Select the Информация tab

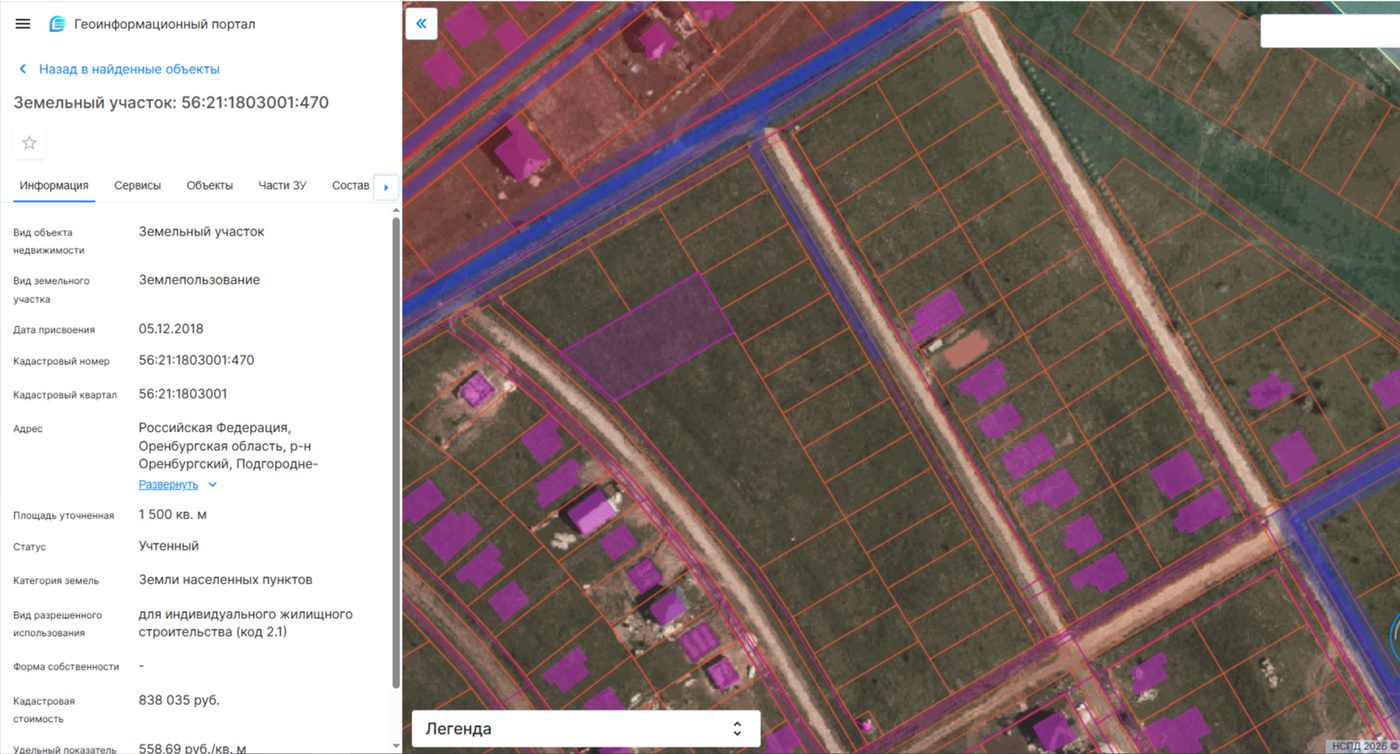point(54,185)
